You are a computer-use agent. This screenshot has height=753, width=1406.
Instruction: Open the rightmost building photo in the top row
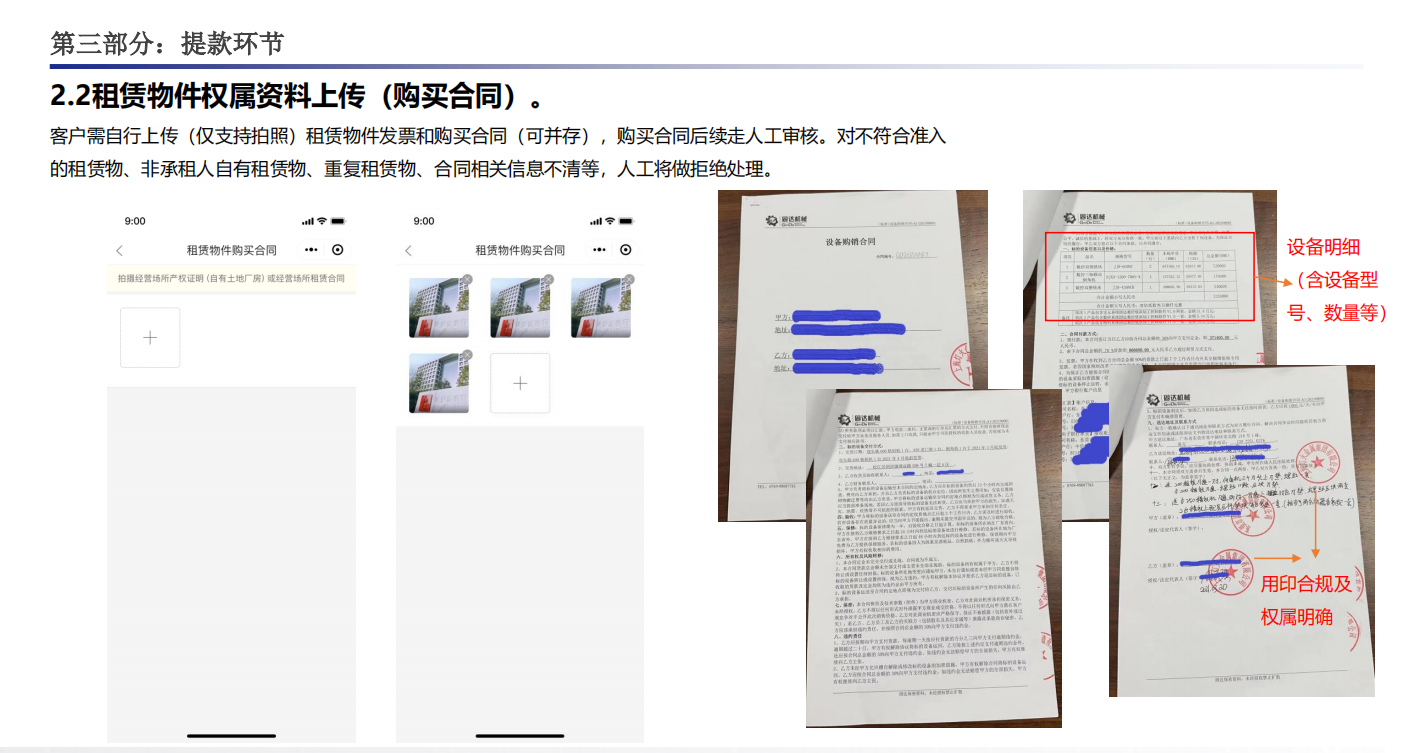click(x=601, y=308)
